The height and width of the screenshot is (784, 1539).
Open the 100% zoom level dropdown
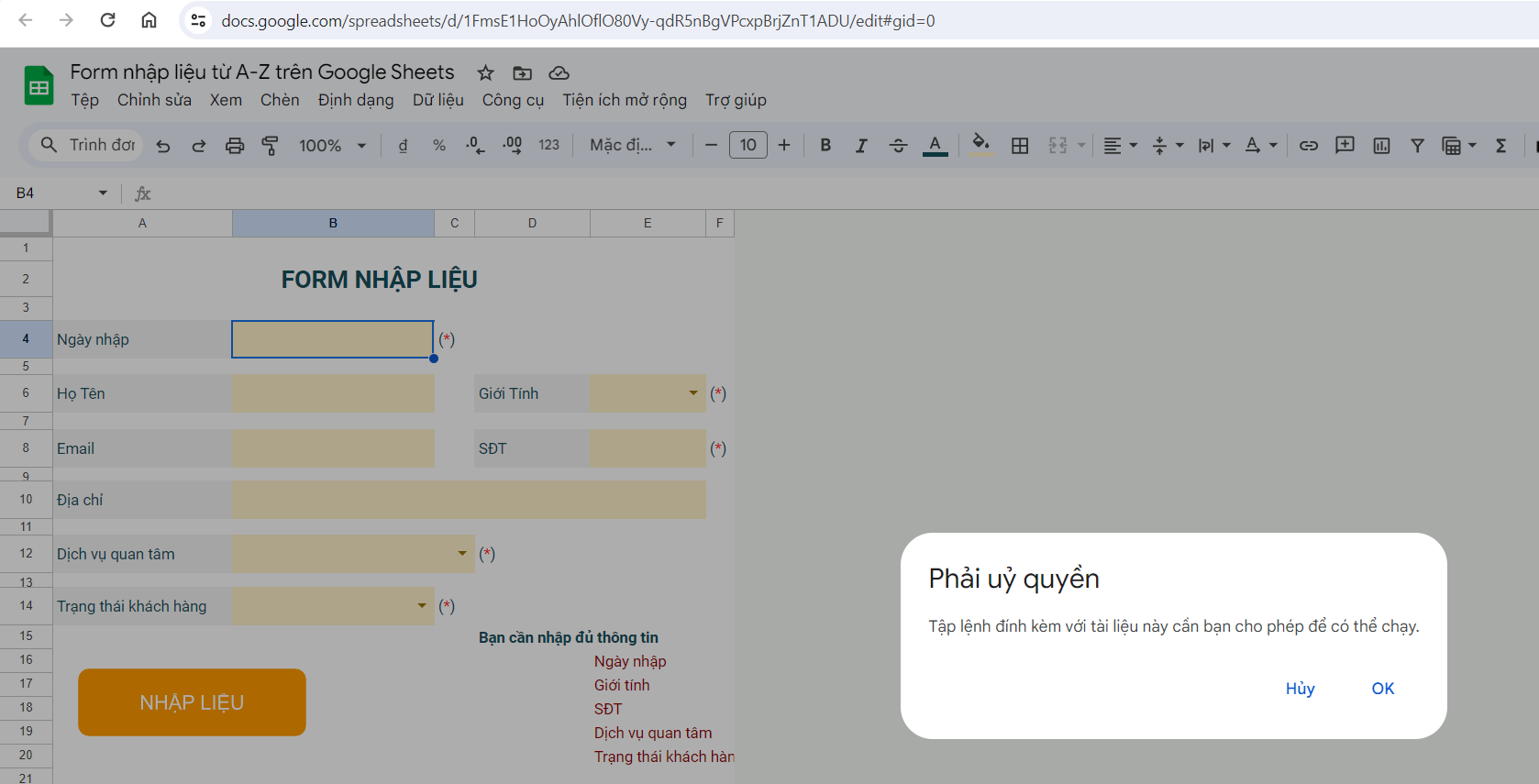(x=332, y=146)
